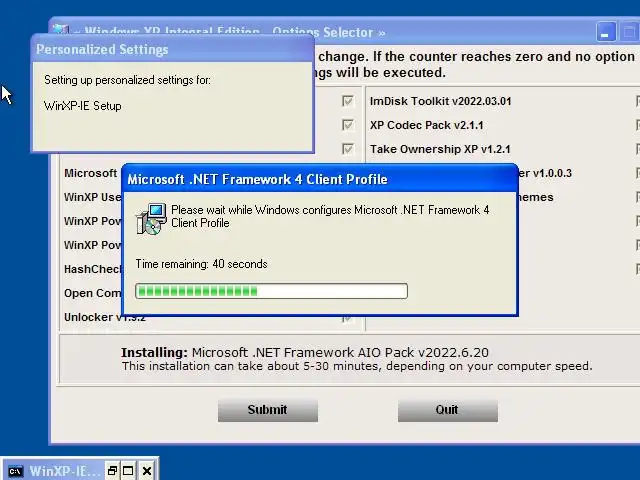Image resolution: width=640 pixels, height=480 pixels.
Task: Select Take Ownership XP v1.2.1 entry
Action: click(440, 149)
